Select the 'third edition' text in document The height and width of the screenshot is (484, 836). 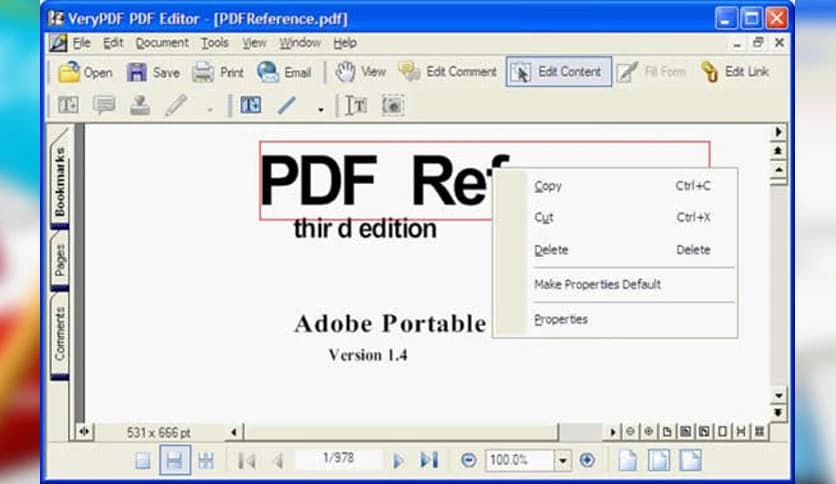click(x=365, y=229)
